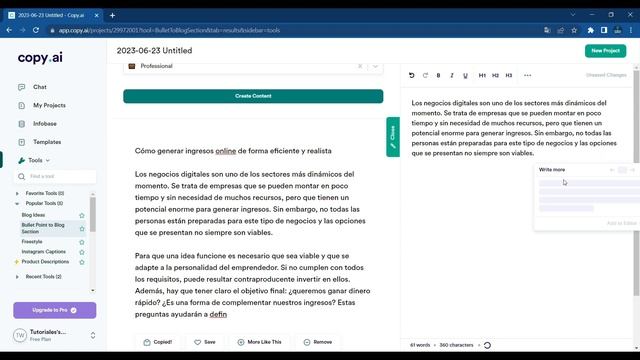Go back in browser
Screen dimensions: 640x360
tap(9, 30)
